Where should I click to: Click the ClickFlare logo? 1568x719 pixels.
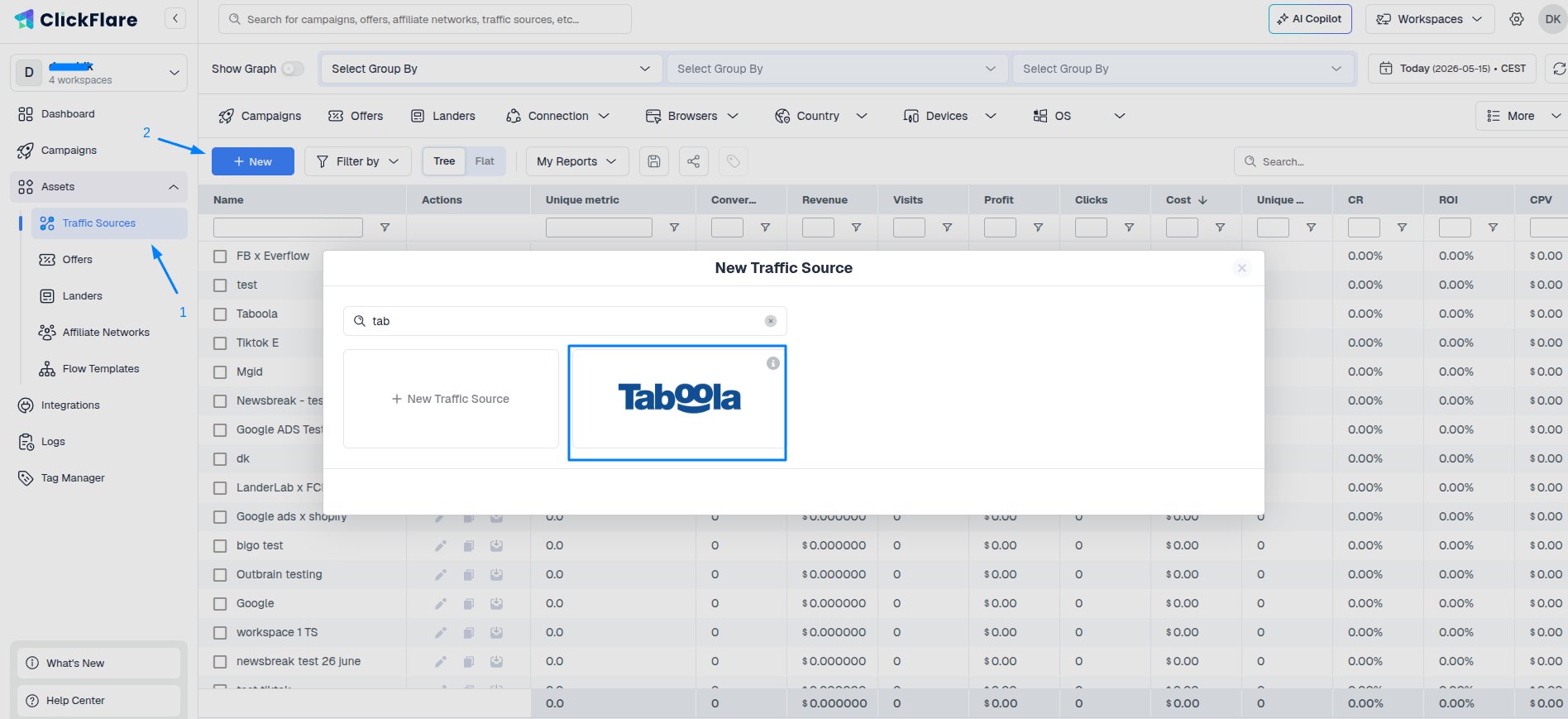76,19
